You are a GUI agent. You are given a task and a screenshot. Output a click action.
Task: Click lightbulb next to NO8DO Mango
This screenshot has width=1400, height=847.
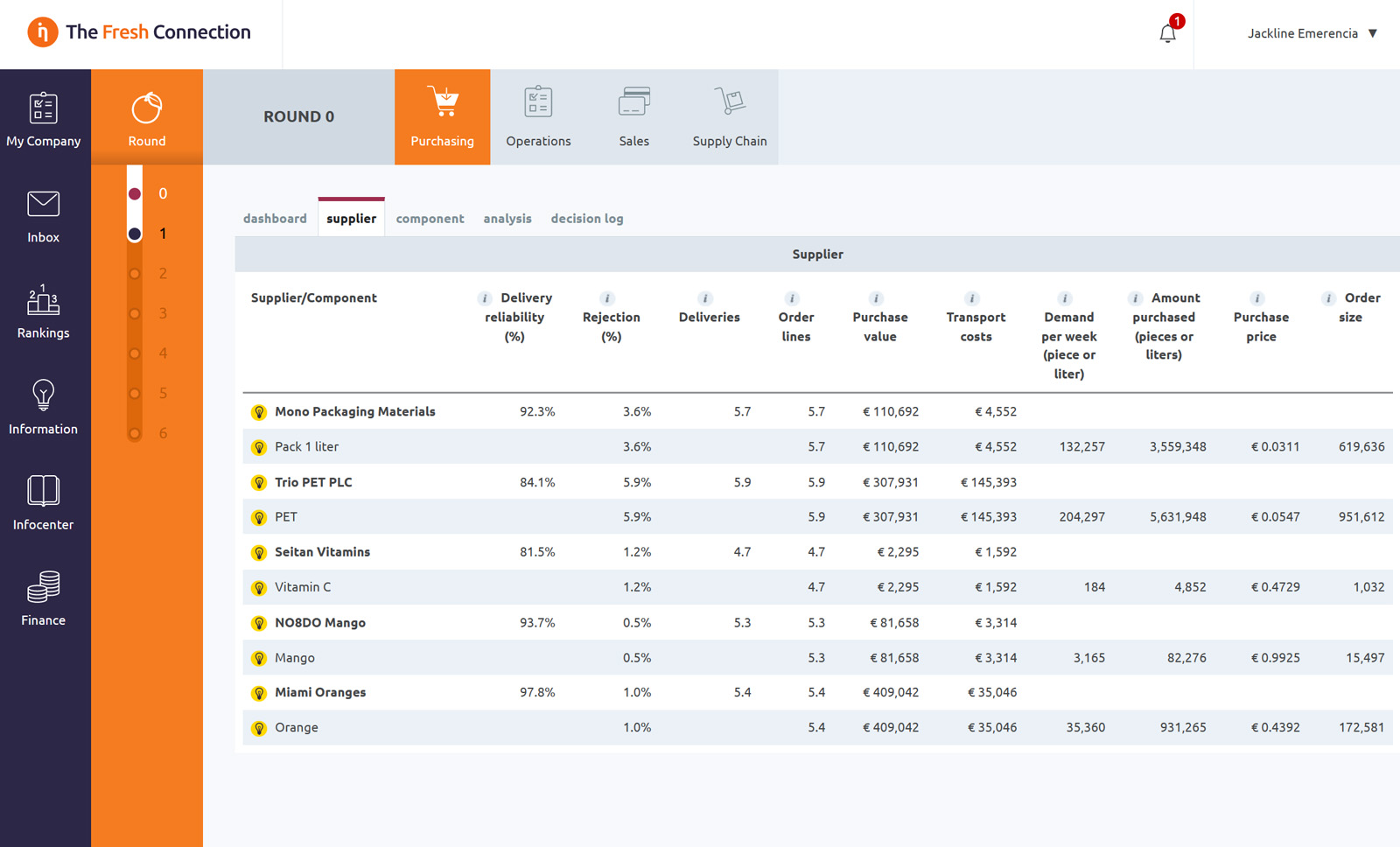[259, 623]
